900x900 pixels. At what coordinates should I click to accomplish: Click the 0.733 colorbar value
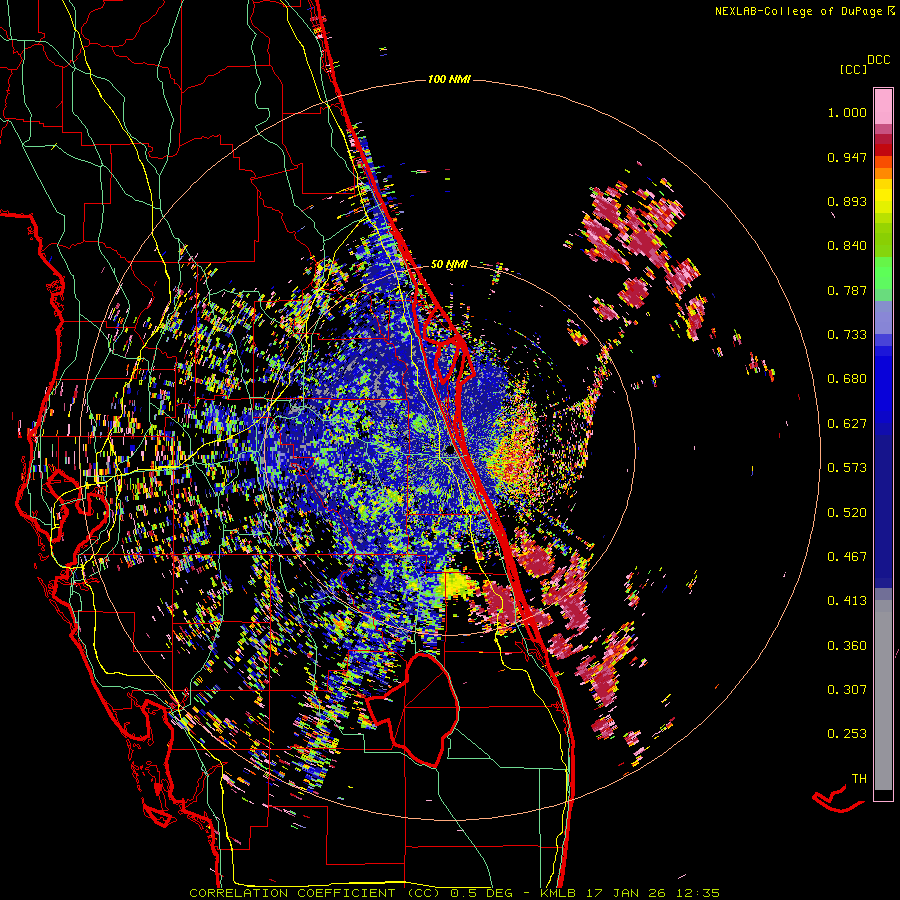pos(847,335)
